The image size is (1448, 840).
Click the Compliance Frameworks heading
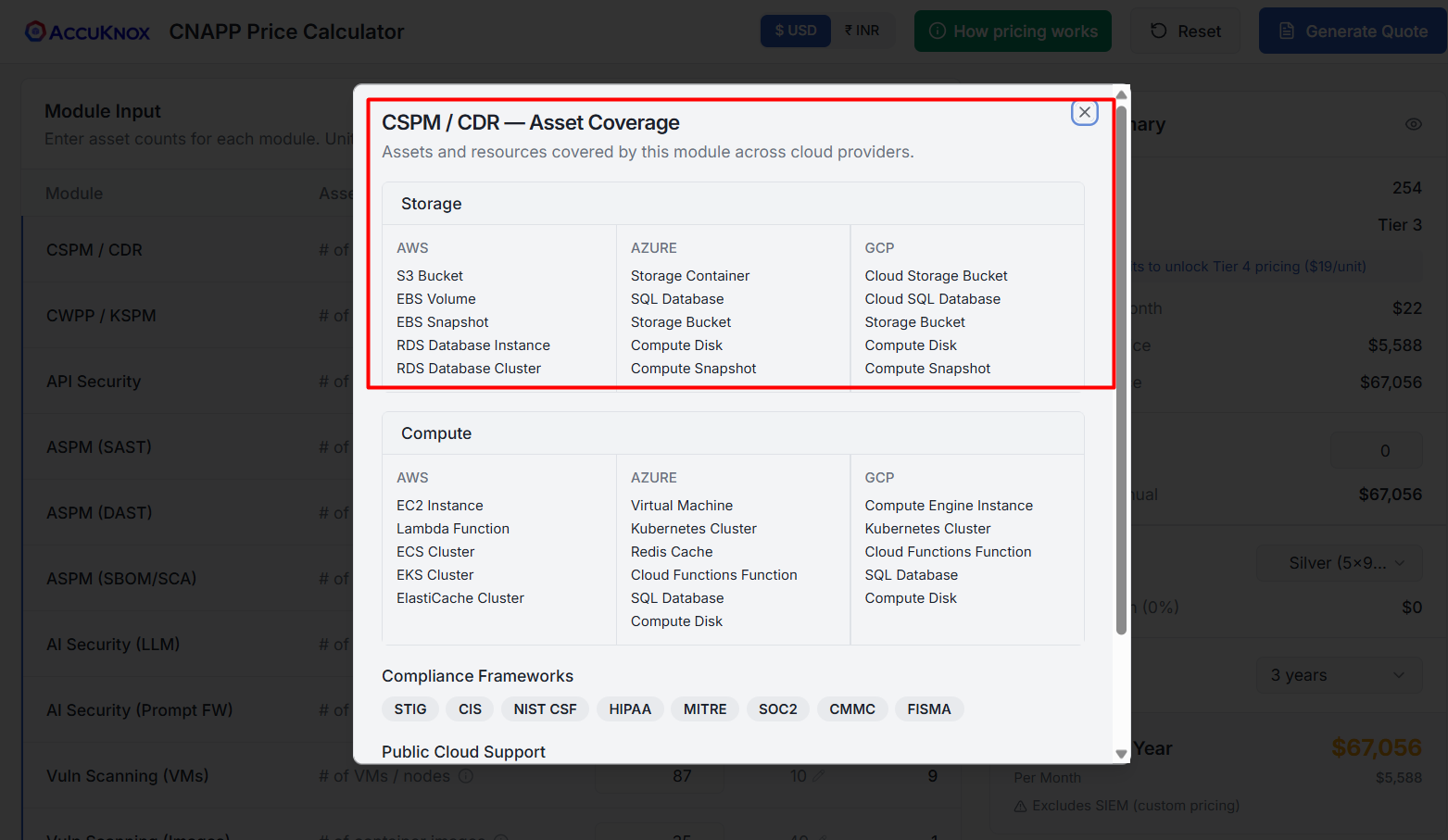pos(477,676)
